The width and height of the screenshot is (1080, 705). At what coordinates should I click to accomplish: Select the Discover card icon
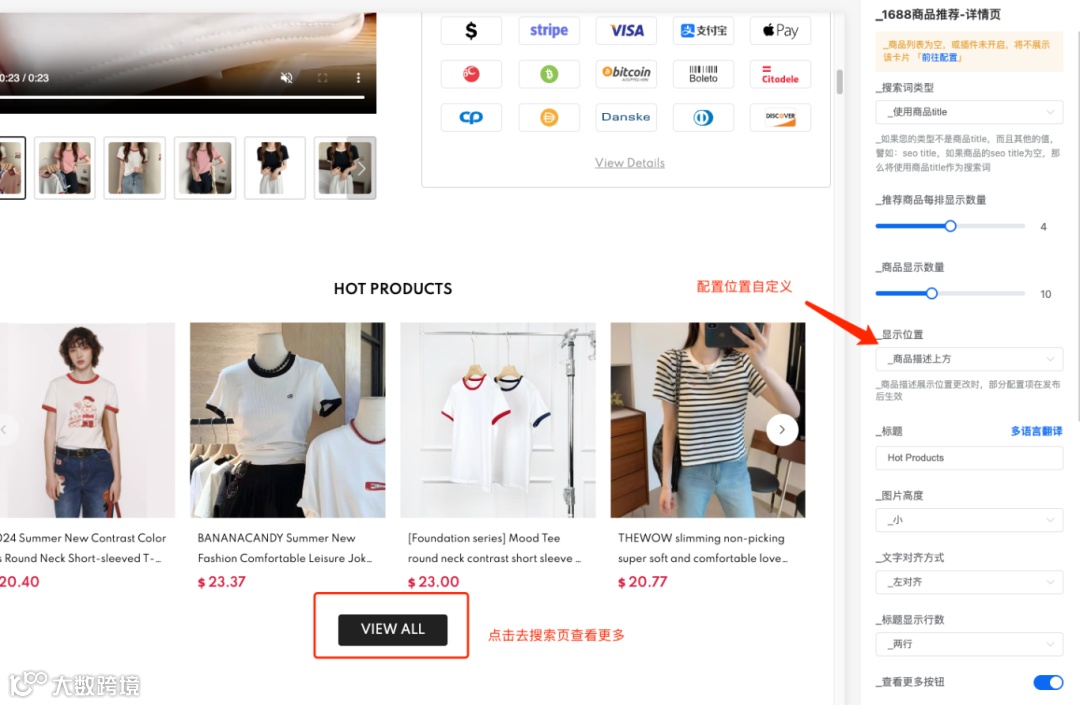[780, 117]
